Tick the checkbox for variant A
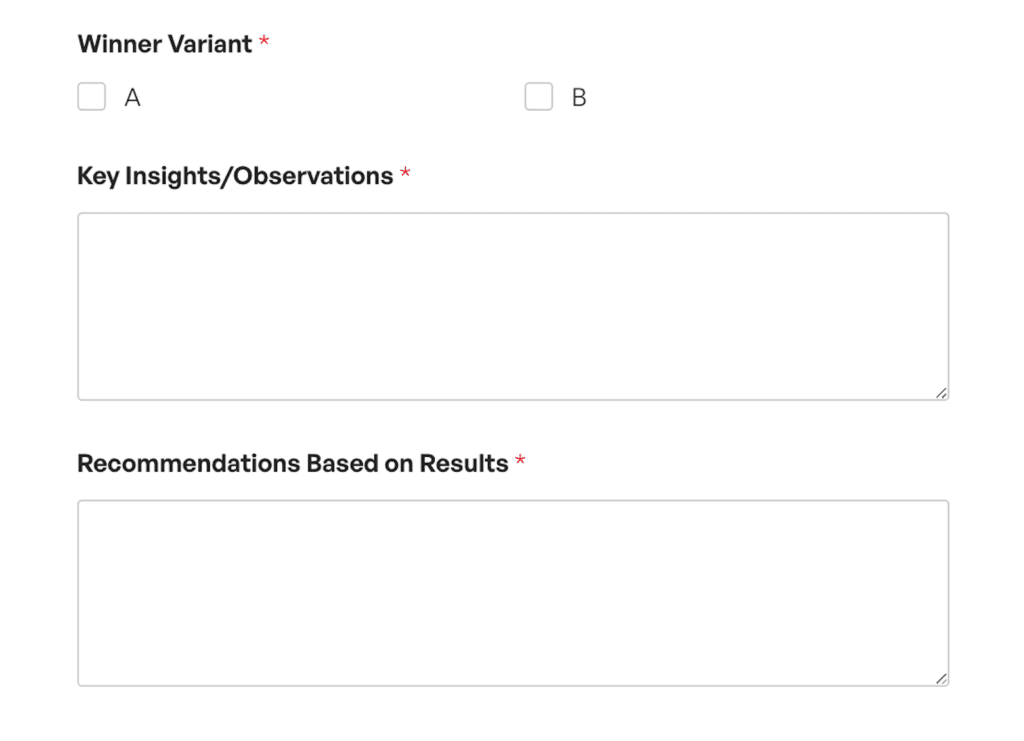Image resolution: width=1024 pixels, height=741 pixels. pyautogui.click(x=91, y=97)
